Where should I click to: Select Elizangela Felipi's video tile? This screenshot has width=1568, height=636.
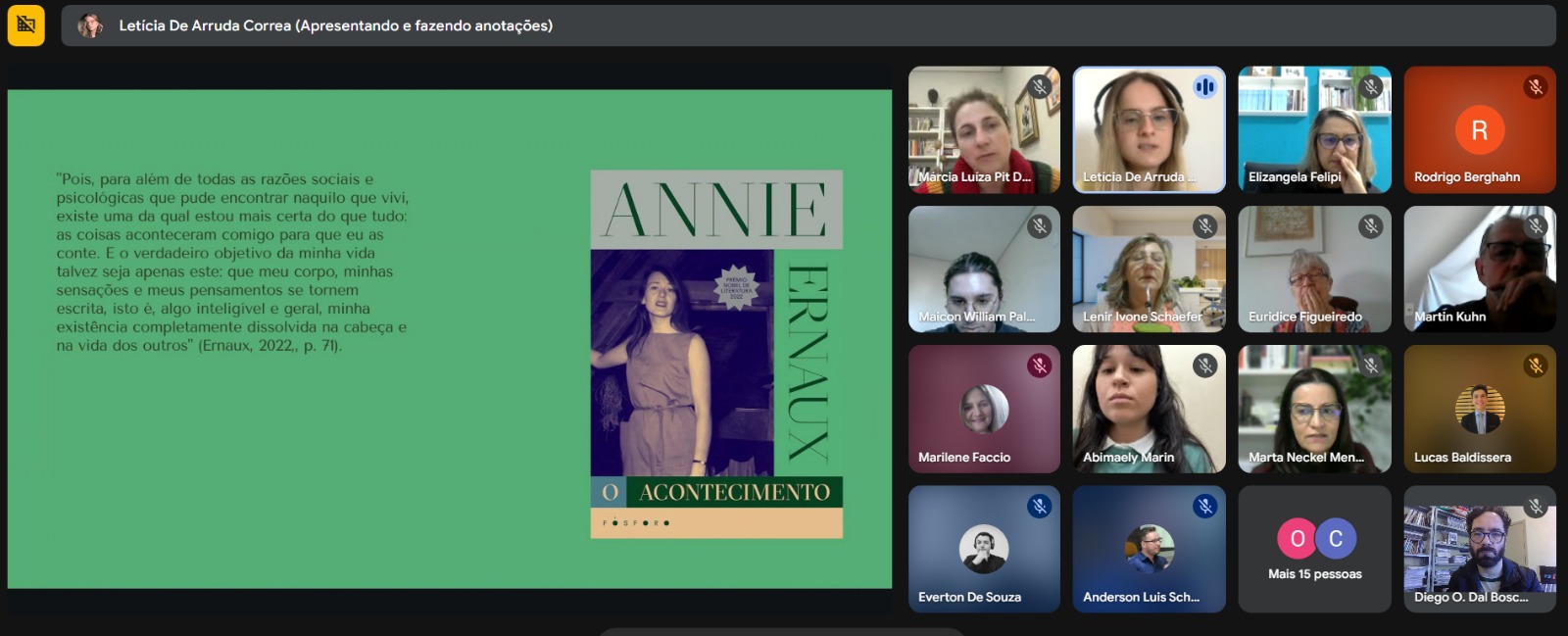(1314, 129)
